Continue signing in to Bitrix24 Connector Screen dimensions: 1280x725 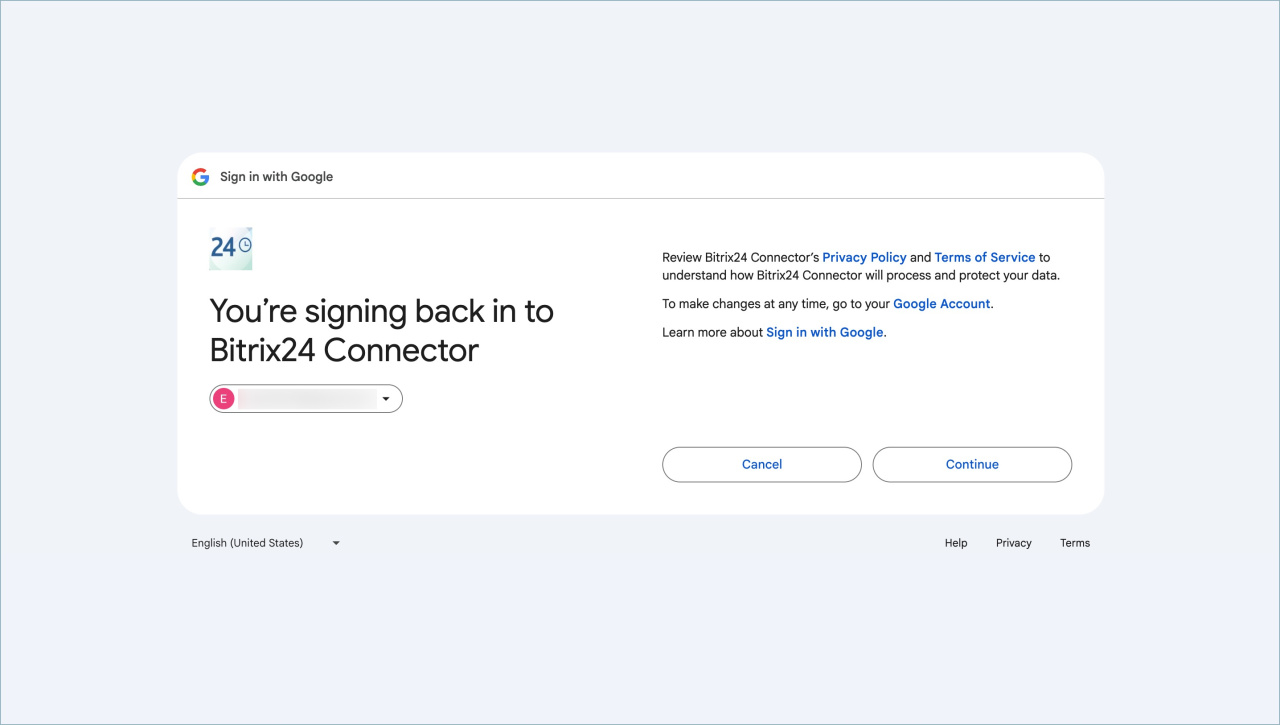pyautogui.click(x=972, y=464)
